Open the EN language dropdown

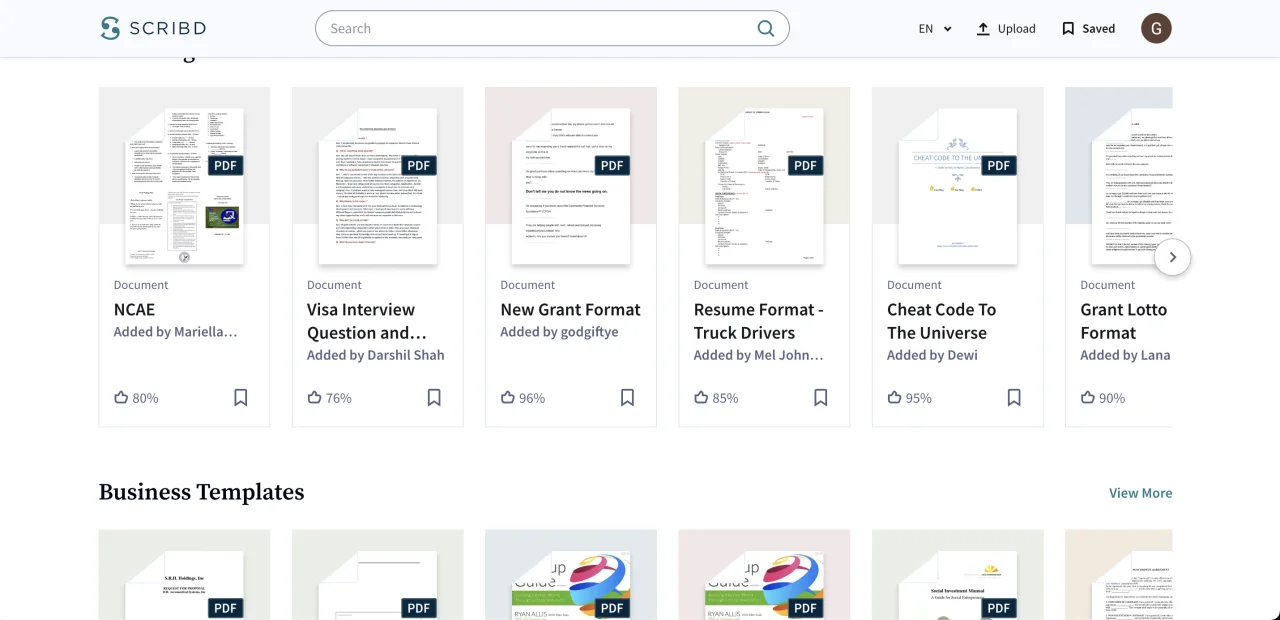[x=935, y=28]
